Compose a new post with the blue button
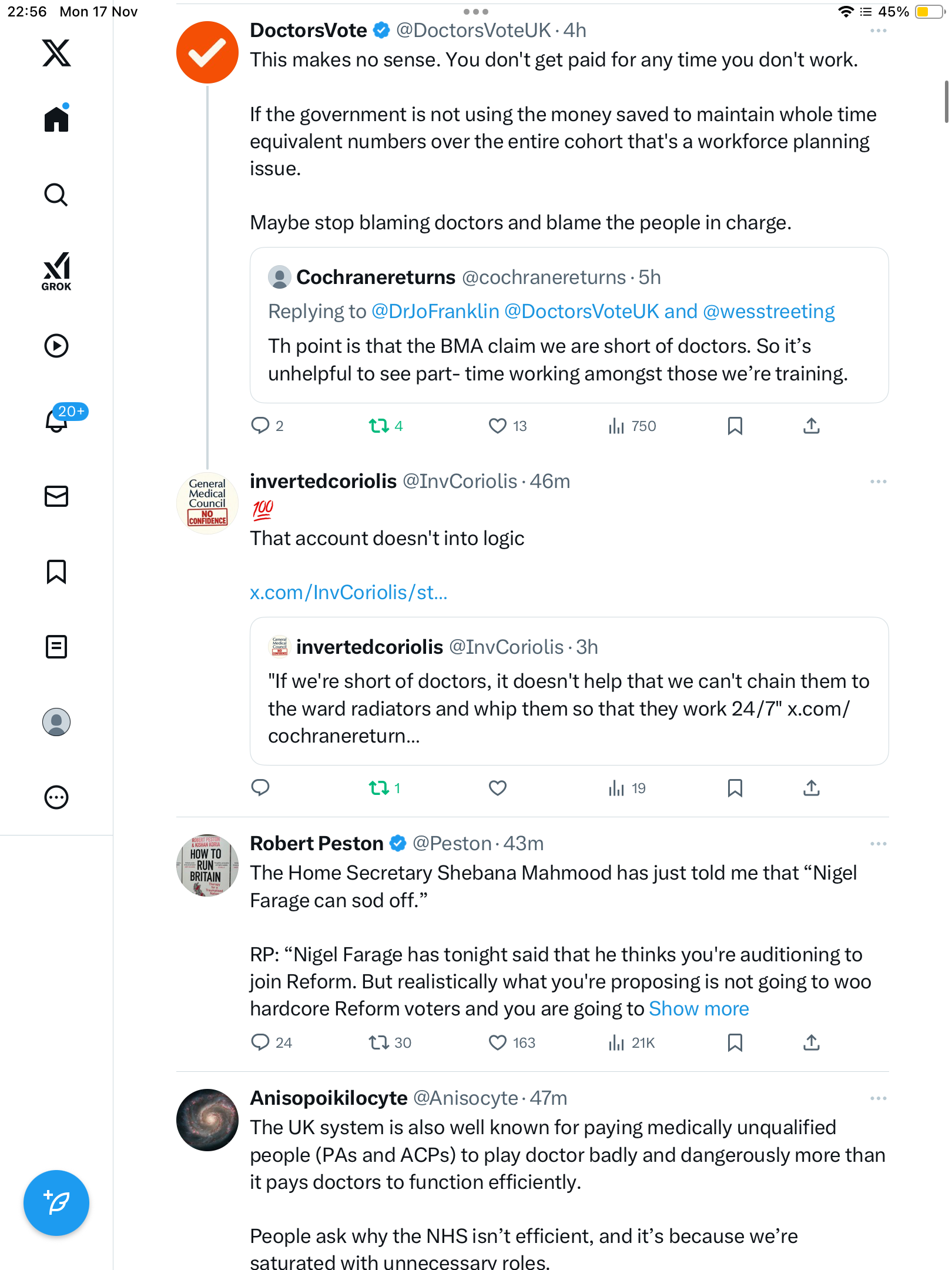The height and width of the screenshot is (1270, 952). [x=56, y=1202]
